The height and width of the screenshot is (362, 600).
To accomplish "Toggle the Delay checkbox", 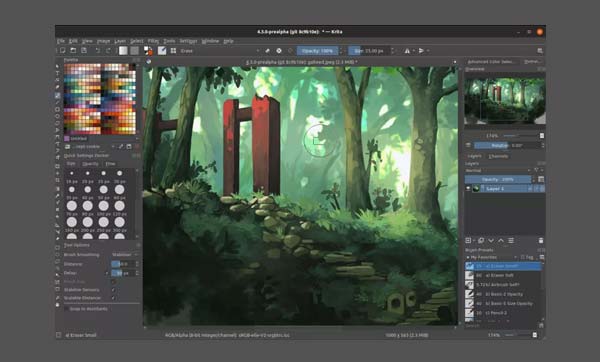I will coord(107,273).
